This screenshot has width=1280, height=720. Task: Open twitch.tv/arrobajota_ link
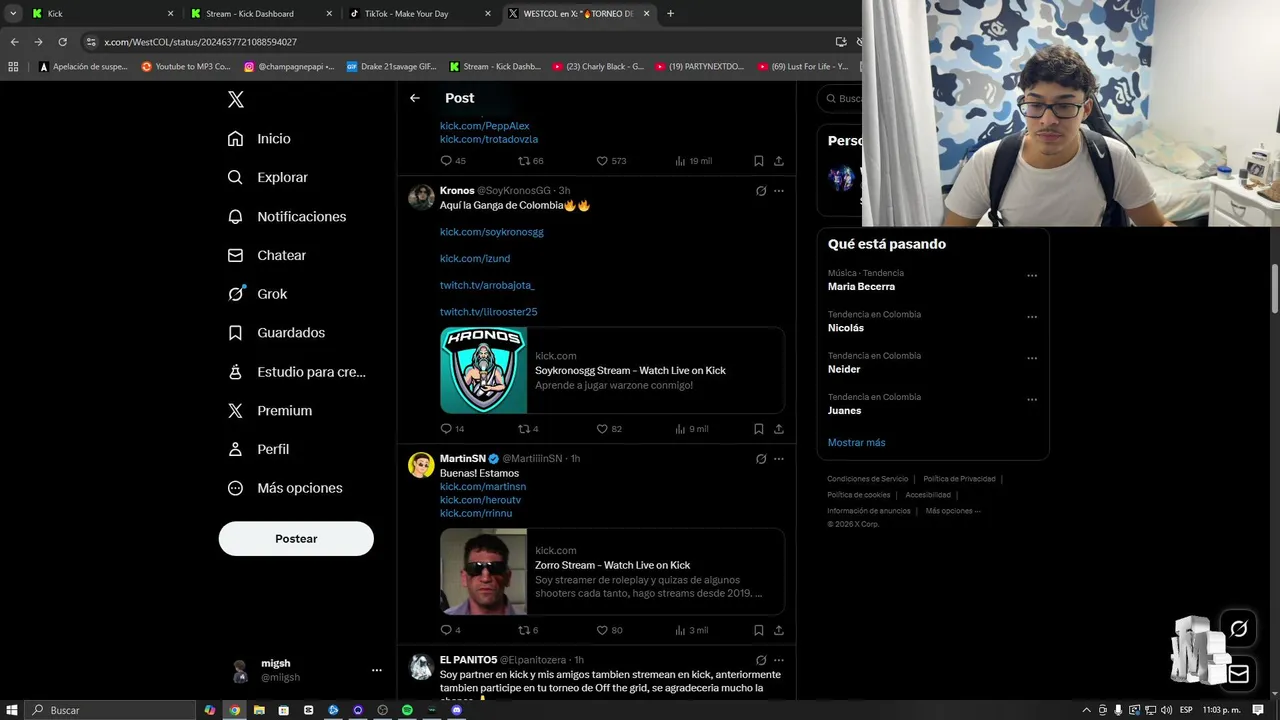(x=487, y=285)
